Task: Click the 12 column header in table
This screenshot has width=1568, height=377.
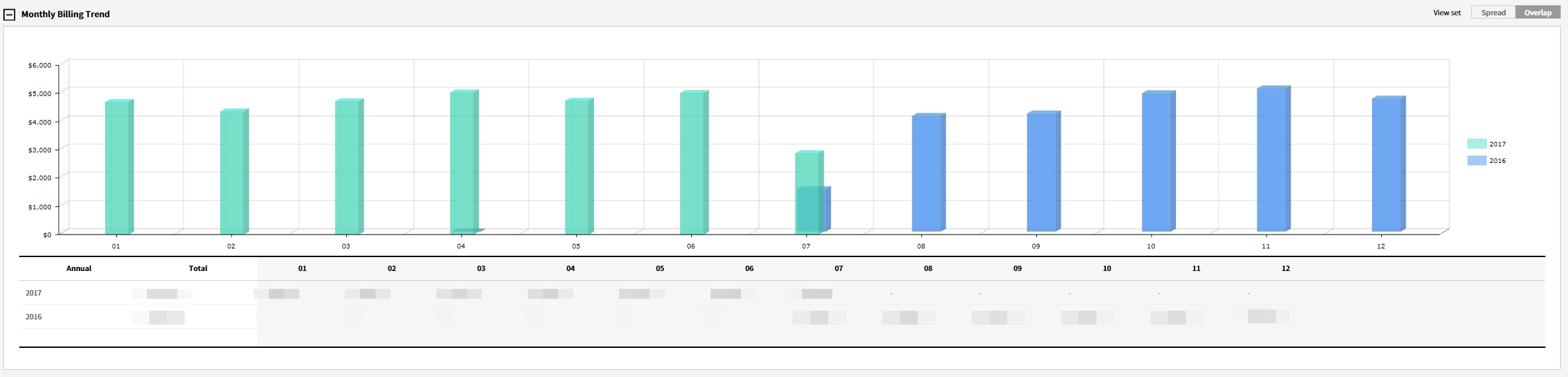Action: click(1285, 268)
